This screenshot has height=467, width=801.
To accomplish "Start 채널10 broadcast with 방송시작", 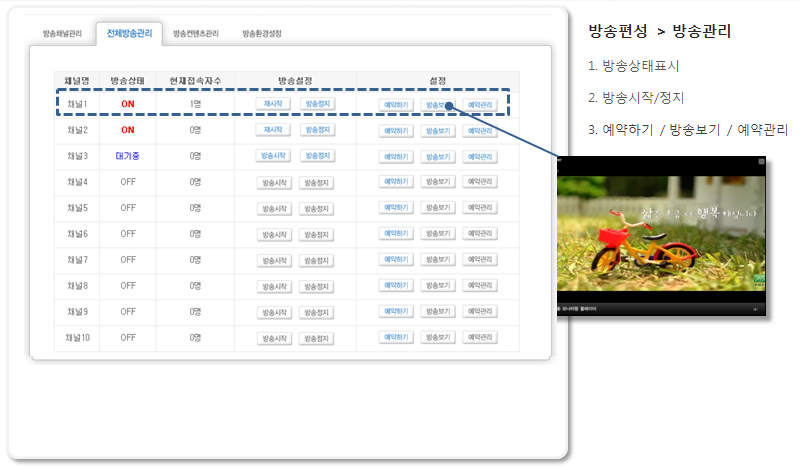I will click(x=273, y=338).
